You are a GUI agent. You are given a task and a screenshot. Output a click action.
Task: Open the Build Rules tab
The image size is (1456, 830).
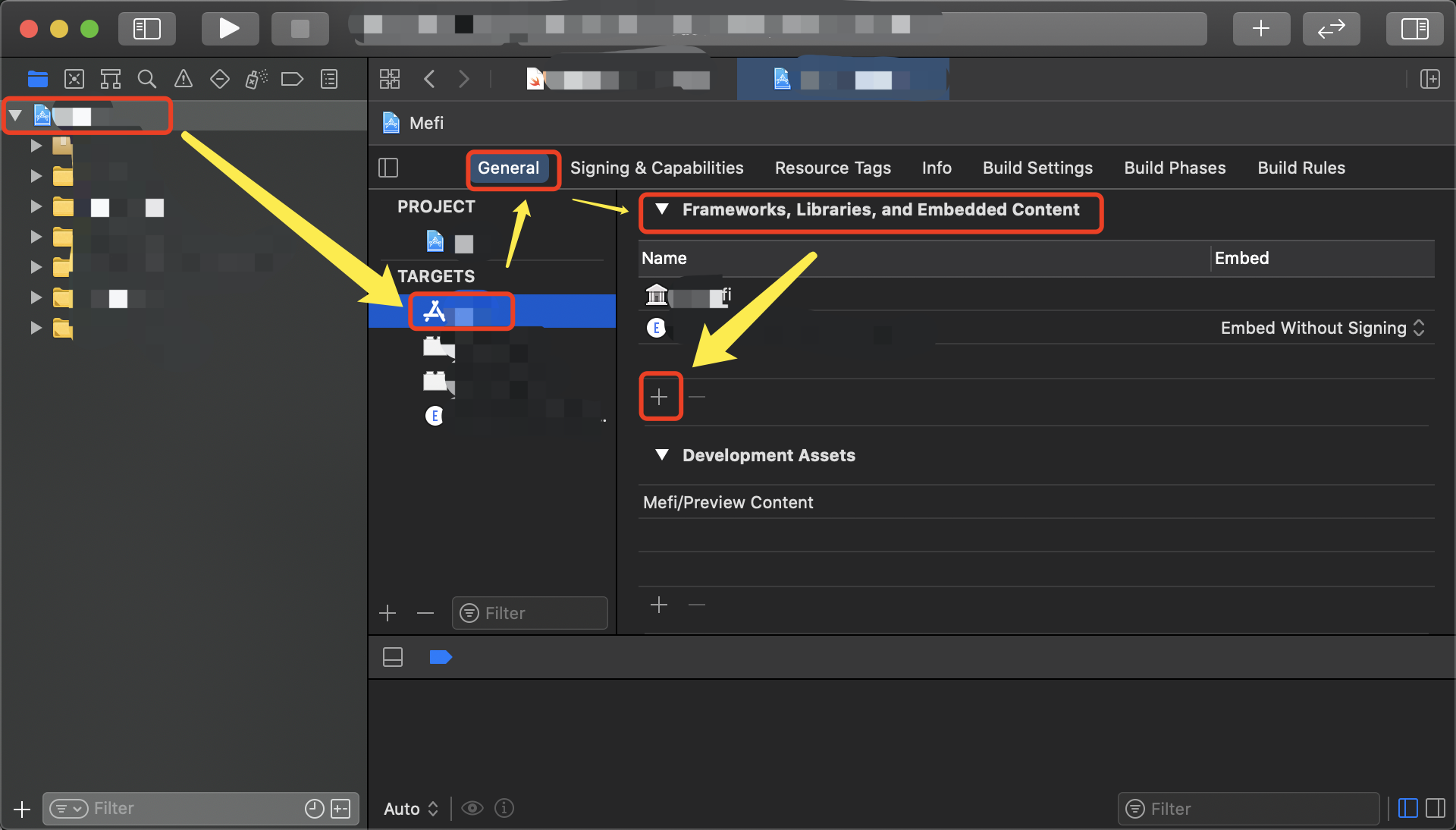coord(1301,168)
